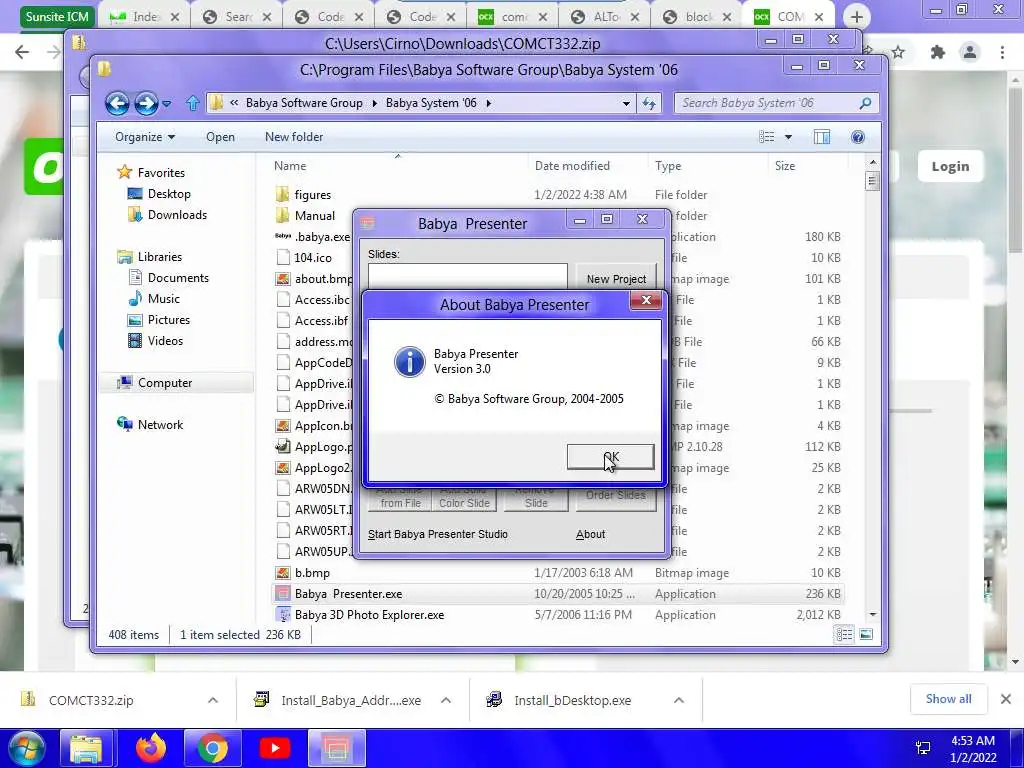The height and width of the screenshot is (768, 1024).
Task: Click scroll down arrow of file list
Action: click(872, 615)
